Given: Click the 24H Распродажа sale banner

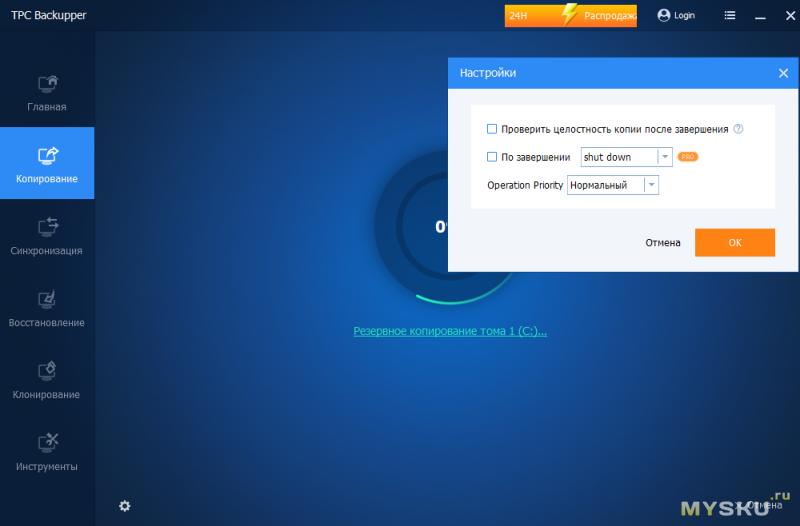Looking at the screenshot, I should click(x=570, y=16).
